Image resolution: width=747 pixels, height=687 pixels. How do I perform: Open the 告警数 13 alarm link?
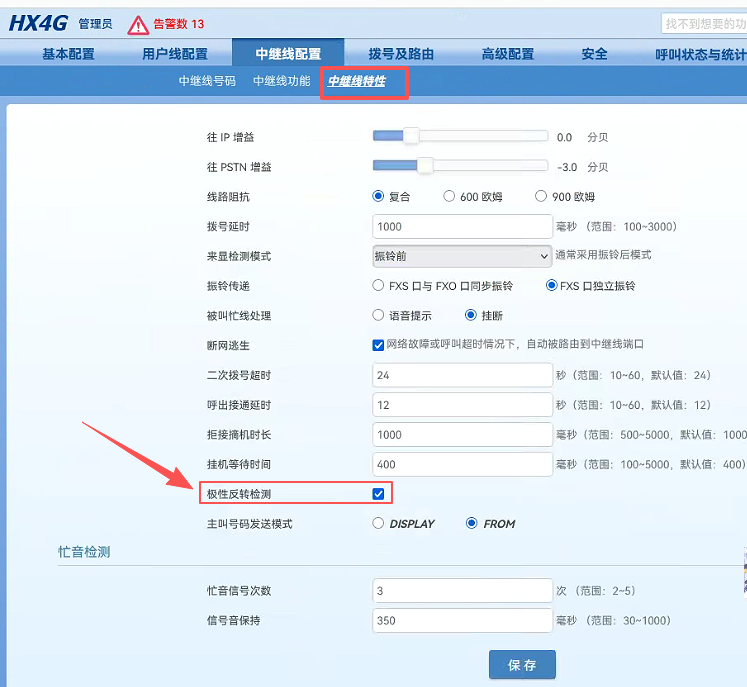point(179,24)
